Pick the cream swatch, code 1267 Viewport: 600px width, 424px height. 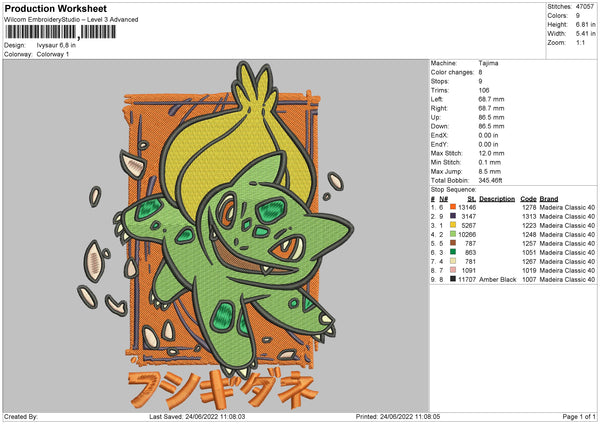[x=453, y=261]
